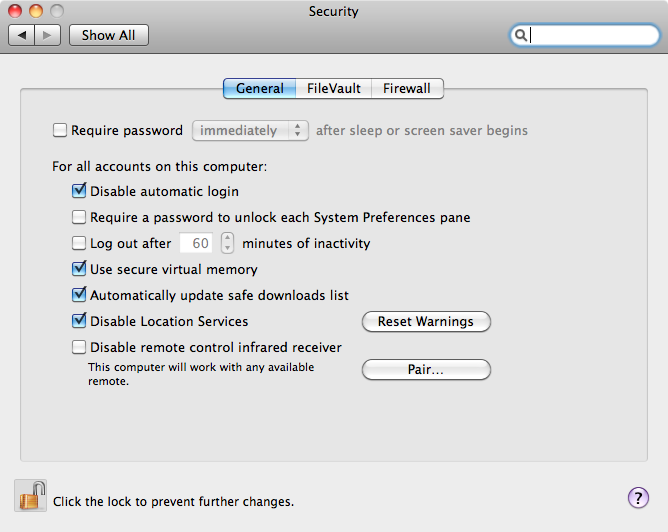Switch to the FileVault tab

[334, 89]
